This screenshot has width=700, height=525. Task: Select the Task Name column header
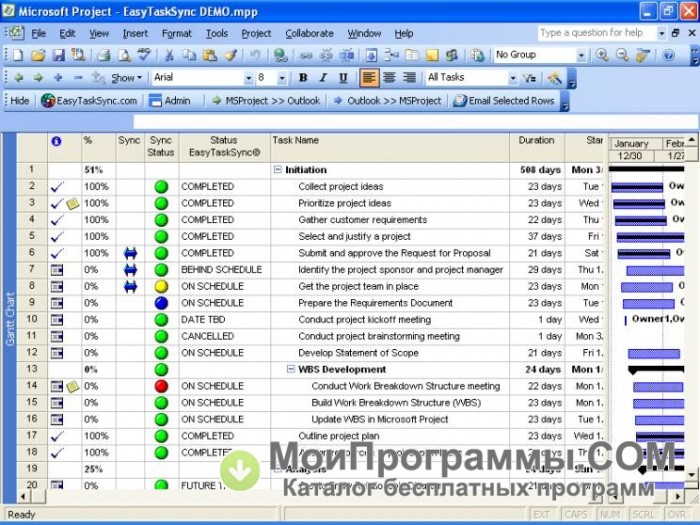[x=390, y=147]
